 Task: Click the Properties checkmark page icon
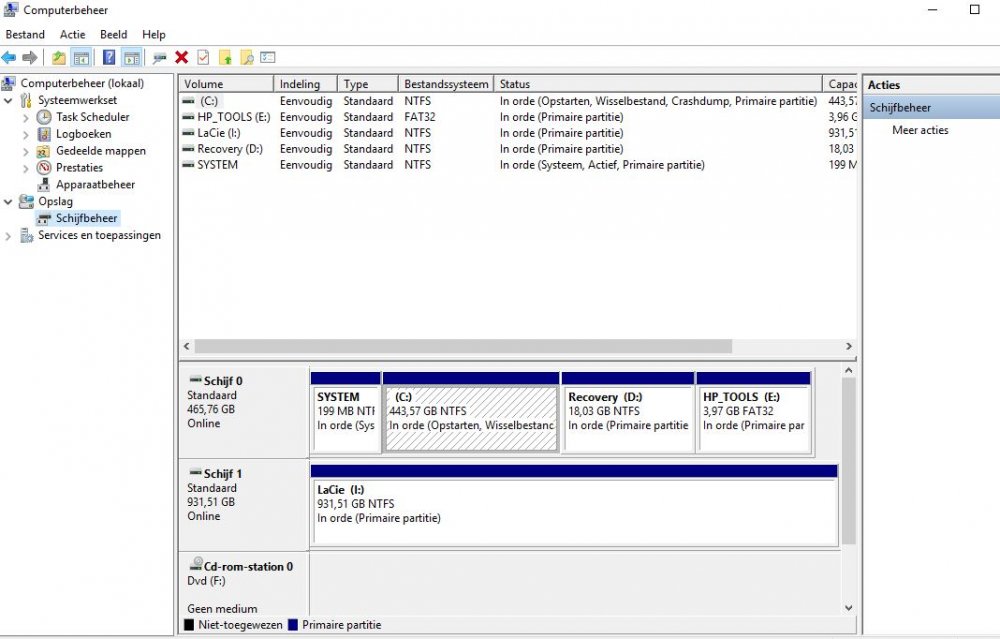tap(203, 58)
